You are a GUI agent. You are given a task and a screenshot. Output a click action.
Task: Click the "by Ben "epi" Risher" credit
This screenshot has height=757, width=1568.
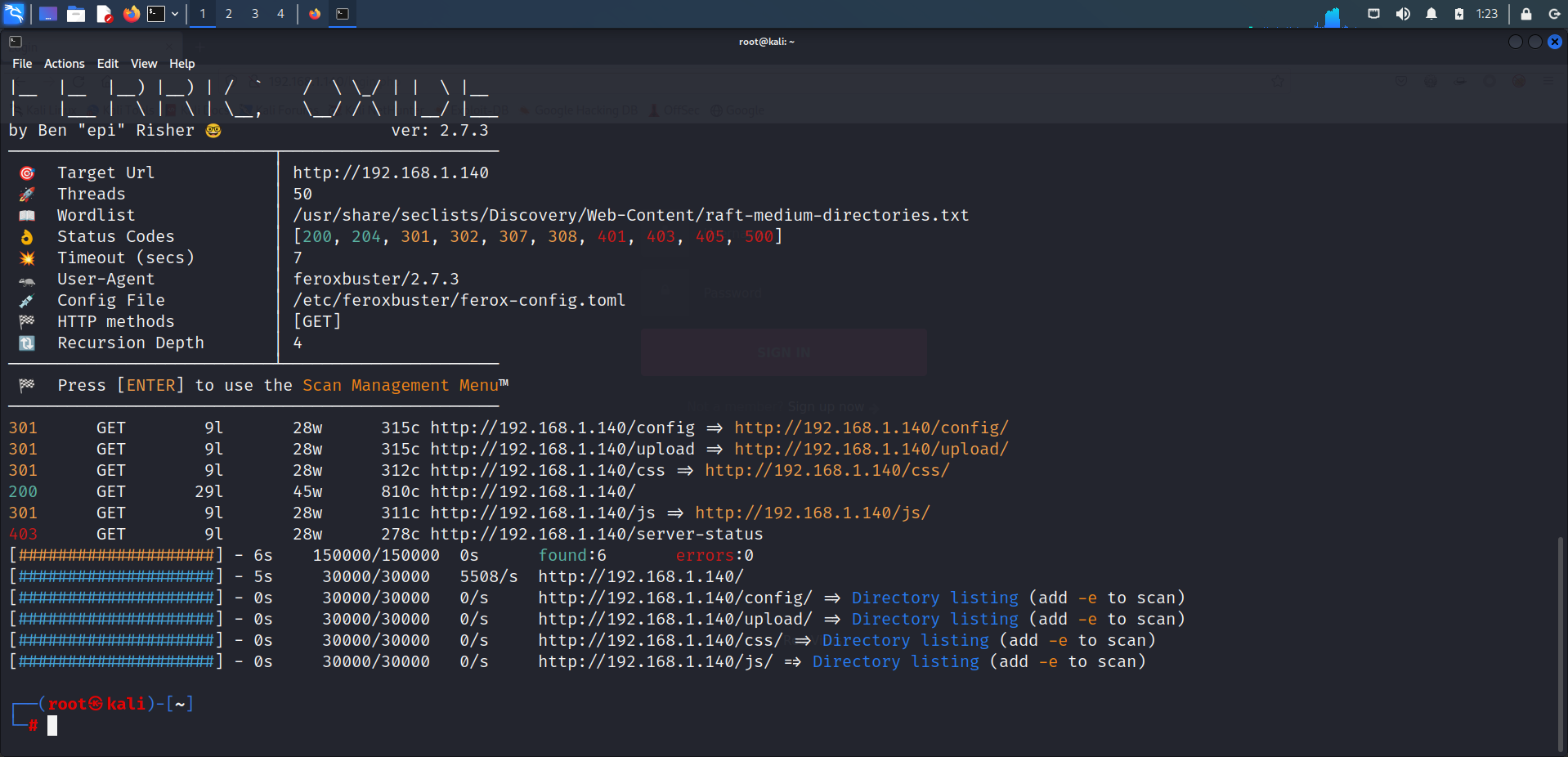(101, 130)
